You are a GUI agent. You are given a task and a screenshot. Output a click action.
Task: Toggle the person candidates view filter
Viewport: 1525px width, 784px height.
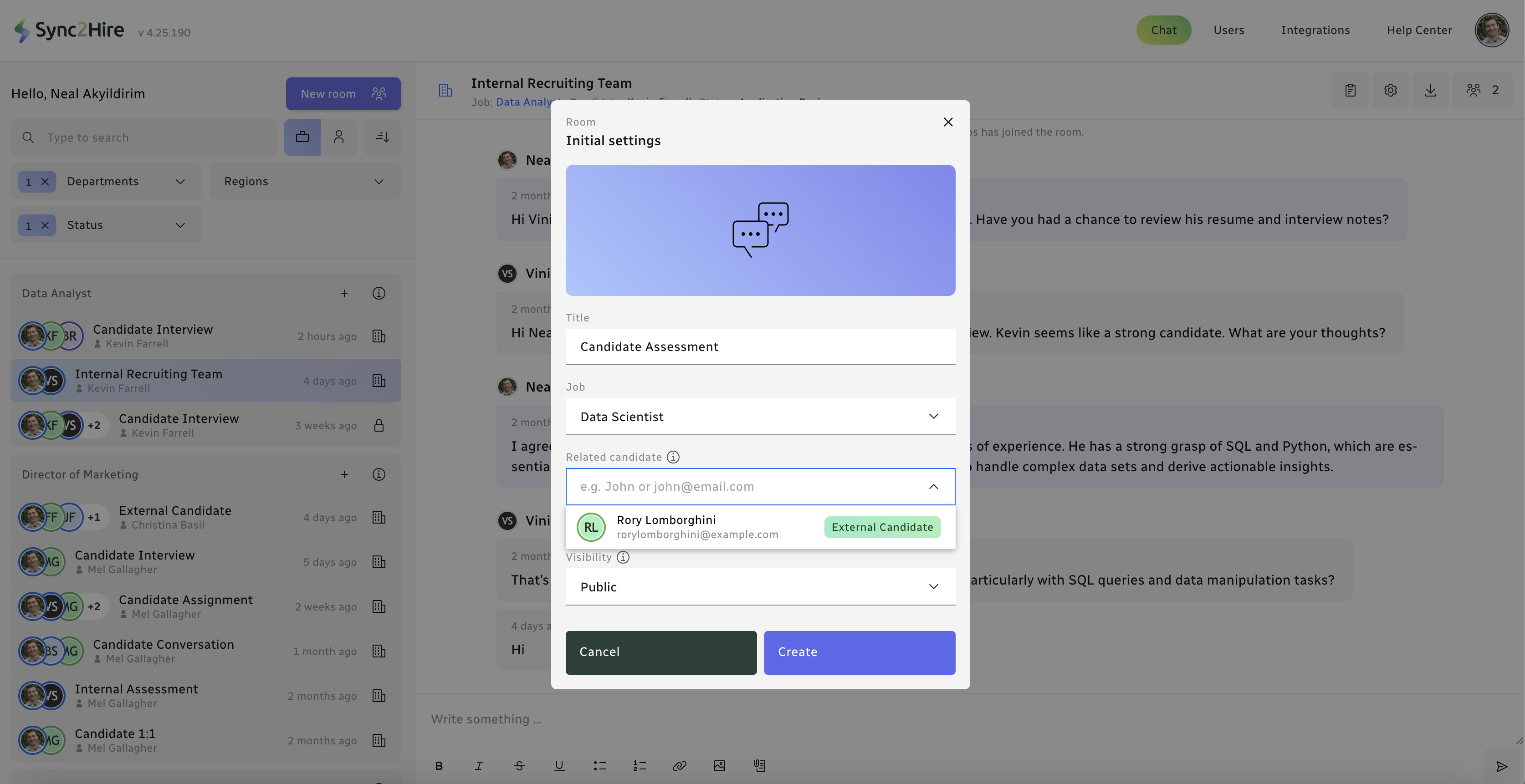pyautogui.click(x=338, y=137)
